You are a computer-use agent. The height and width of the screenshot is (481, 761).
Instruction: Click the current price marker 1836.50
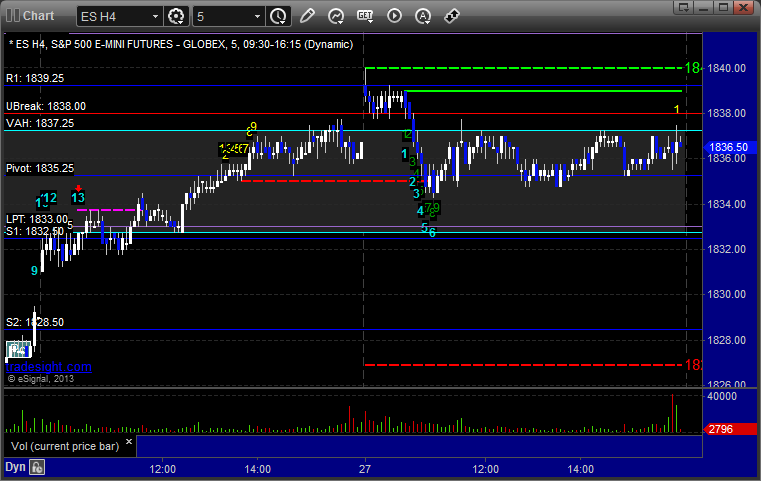pyautogui.click(x=729, y=147)
